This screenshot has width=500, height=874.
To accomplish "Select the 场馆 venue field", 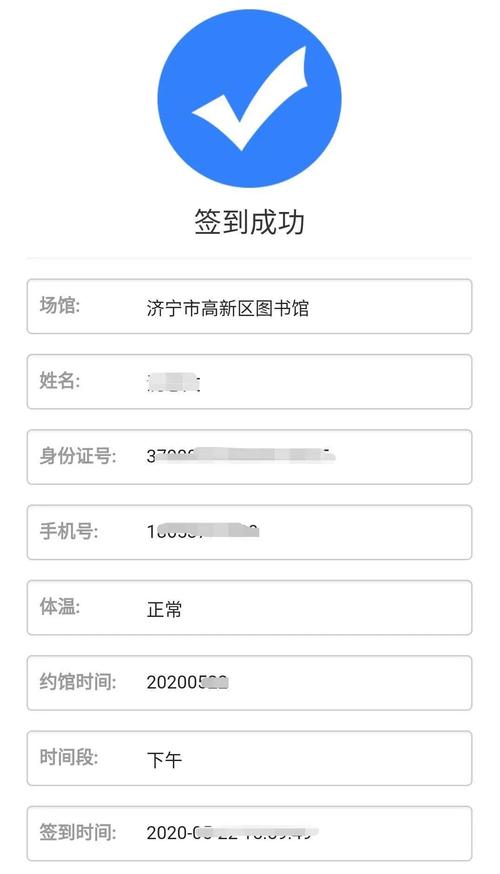I will click(249, 307).
